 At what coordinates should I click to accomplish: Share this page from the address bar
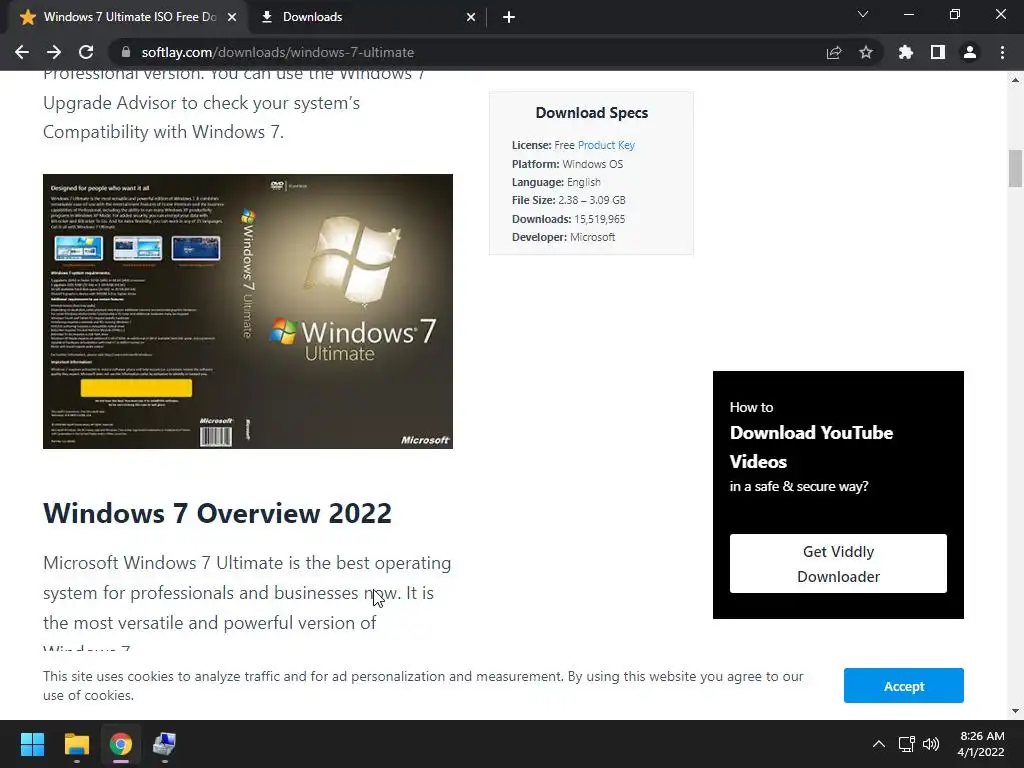(x=833, y=52)
